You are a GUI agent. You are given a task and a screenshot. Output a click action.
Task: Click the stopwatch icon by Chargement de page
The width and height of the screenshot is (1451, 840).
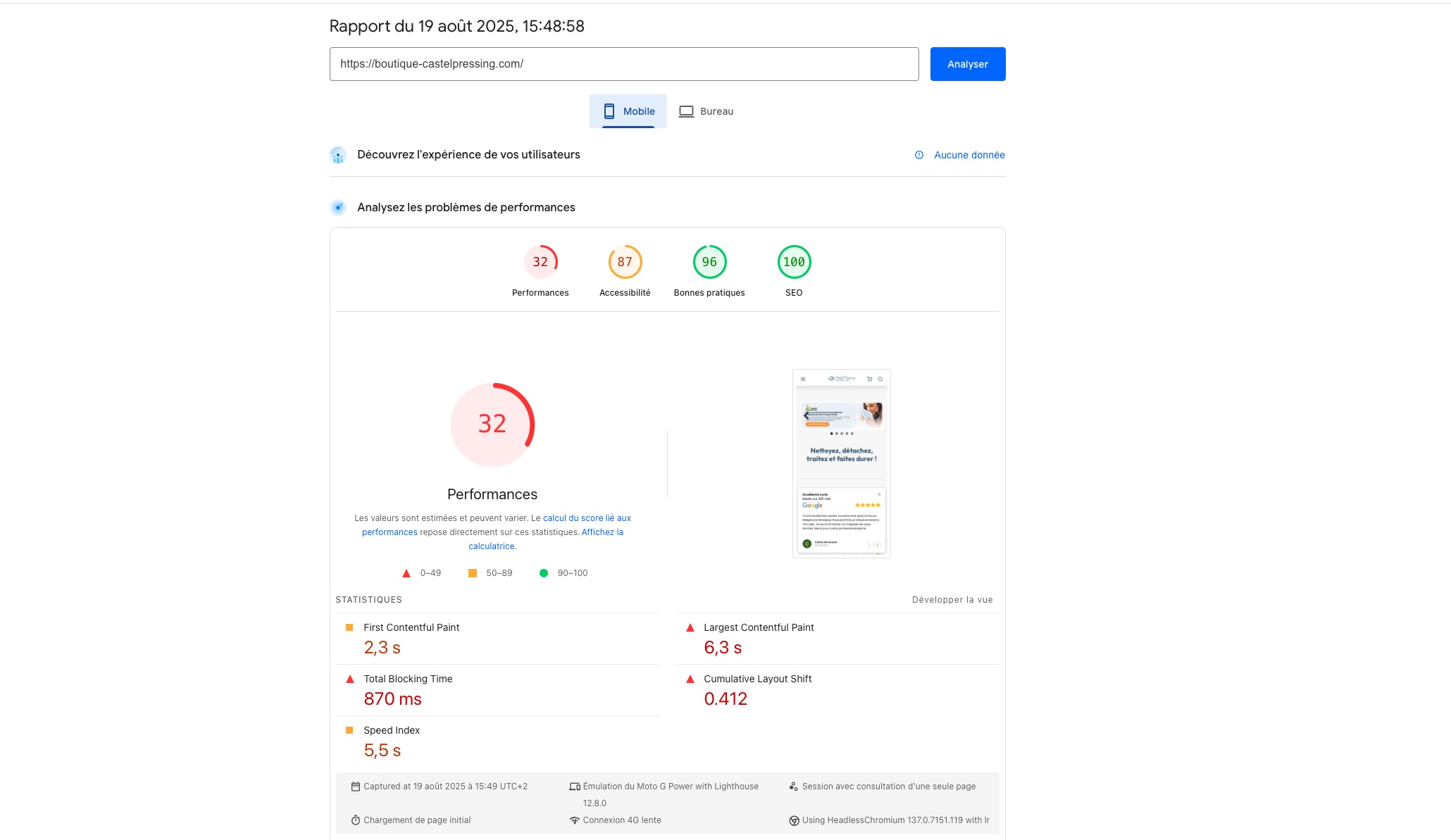coord(356,820)
